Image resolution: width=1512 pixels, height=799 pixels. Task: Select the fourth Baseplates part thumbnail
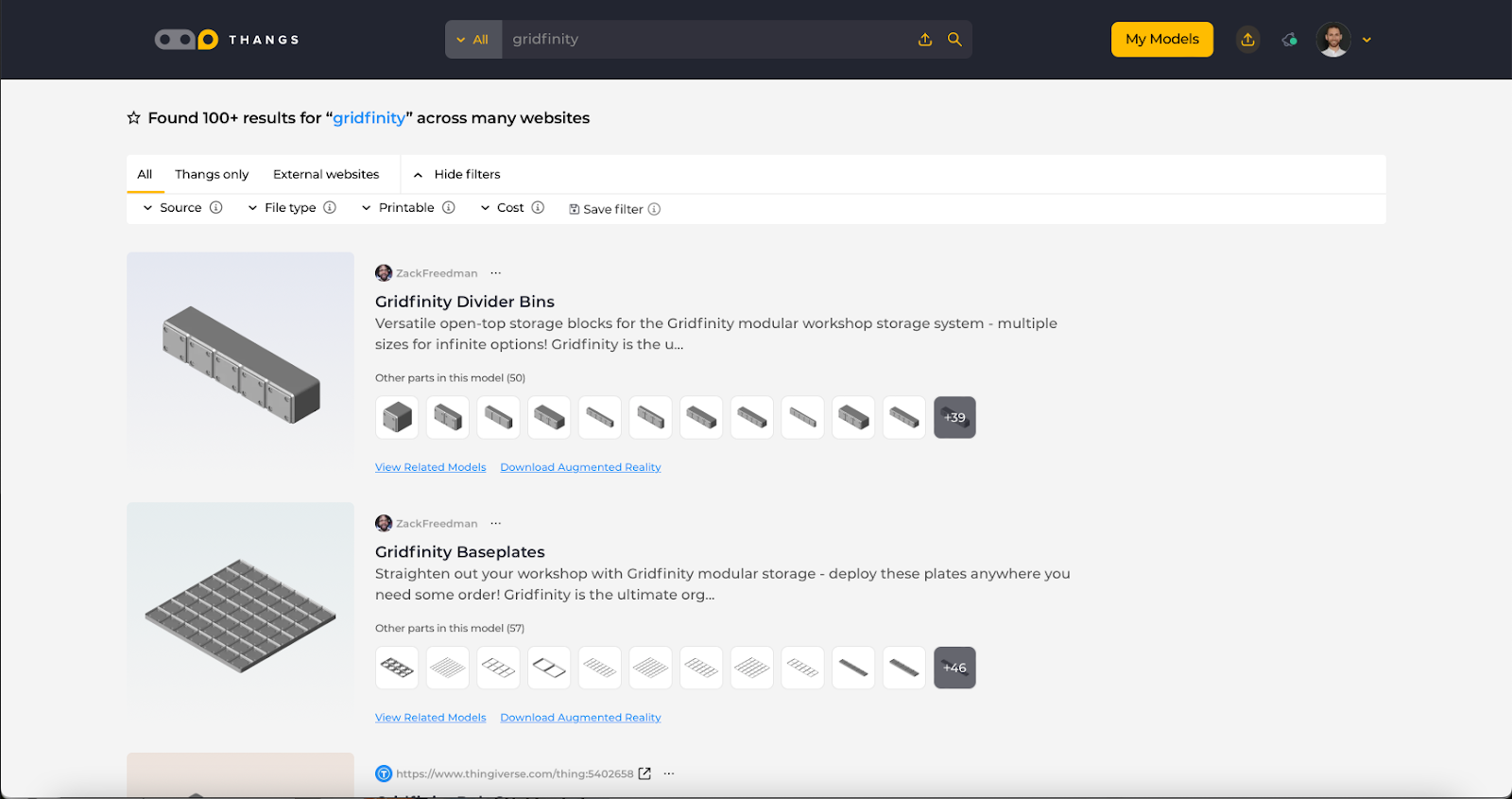549,668
